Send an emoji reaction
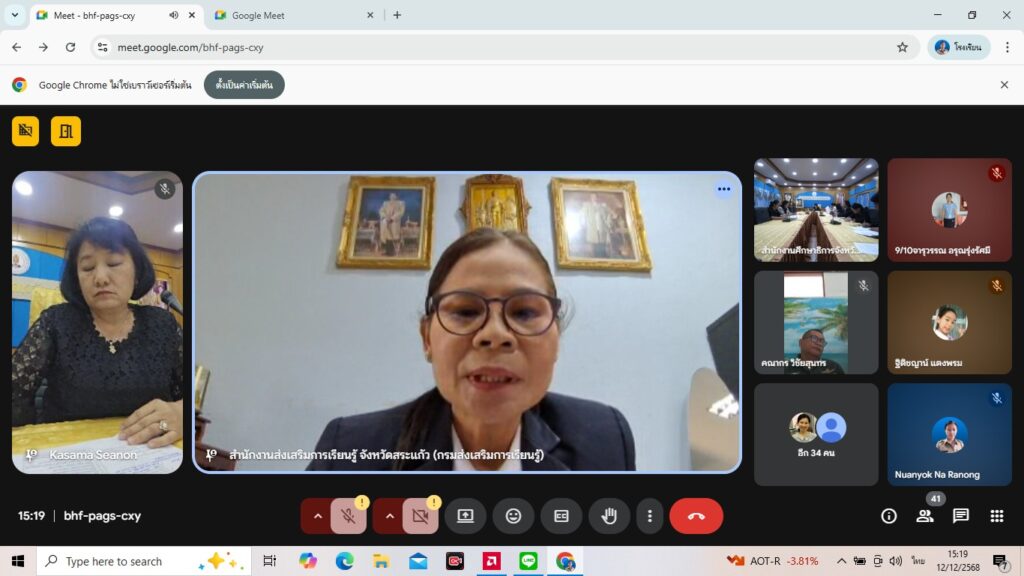Image resolution: width=1024 pixels, height=576 pixels. pyautogui.click(x=513, y=516)
